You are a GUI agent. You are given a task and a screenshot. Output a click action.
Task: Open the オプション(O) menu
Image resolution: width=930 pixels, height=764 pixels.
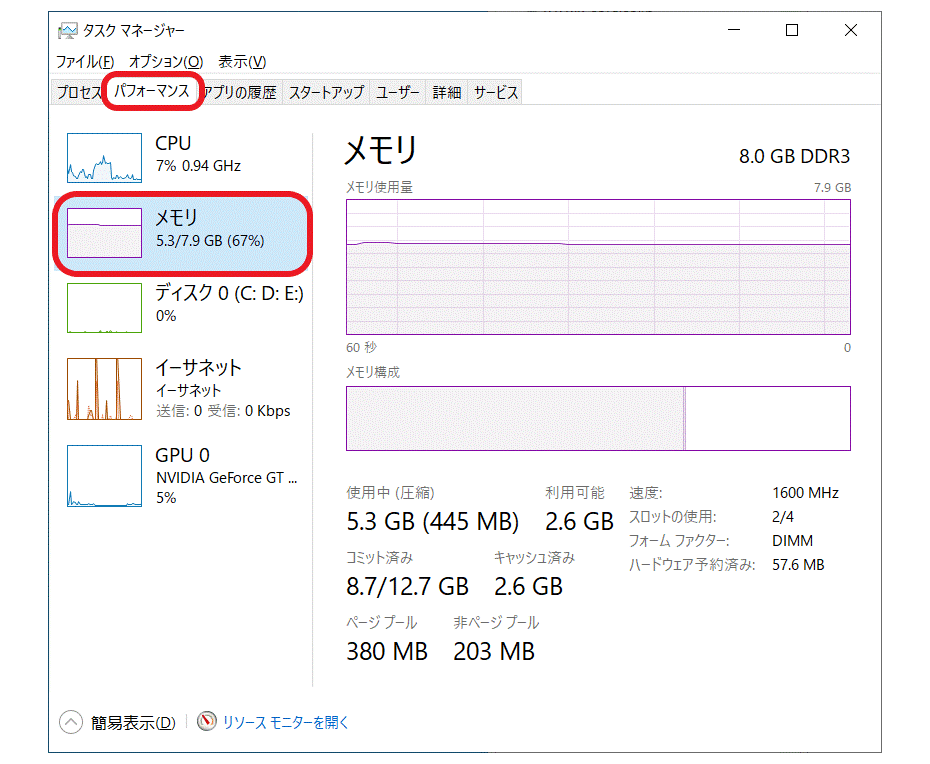point(166,62)
